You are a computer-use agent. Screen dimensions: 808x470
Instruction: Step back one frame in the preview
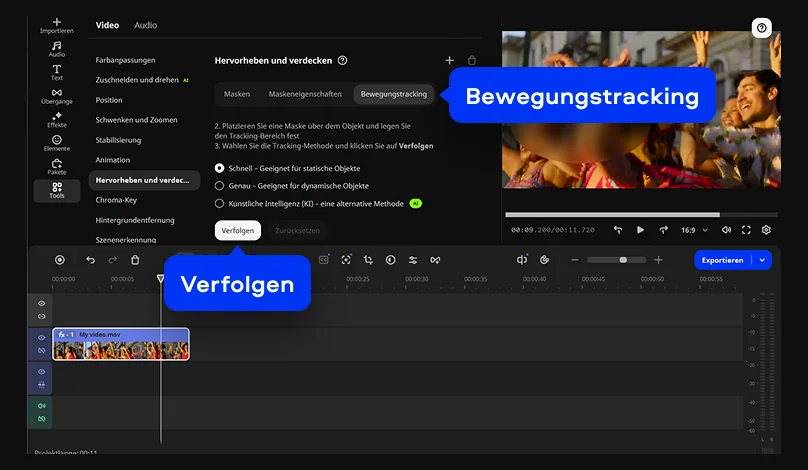tap(618, 230)
